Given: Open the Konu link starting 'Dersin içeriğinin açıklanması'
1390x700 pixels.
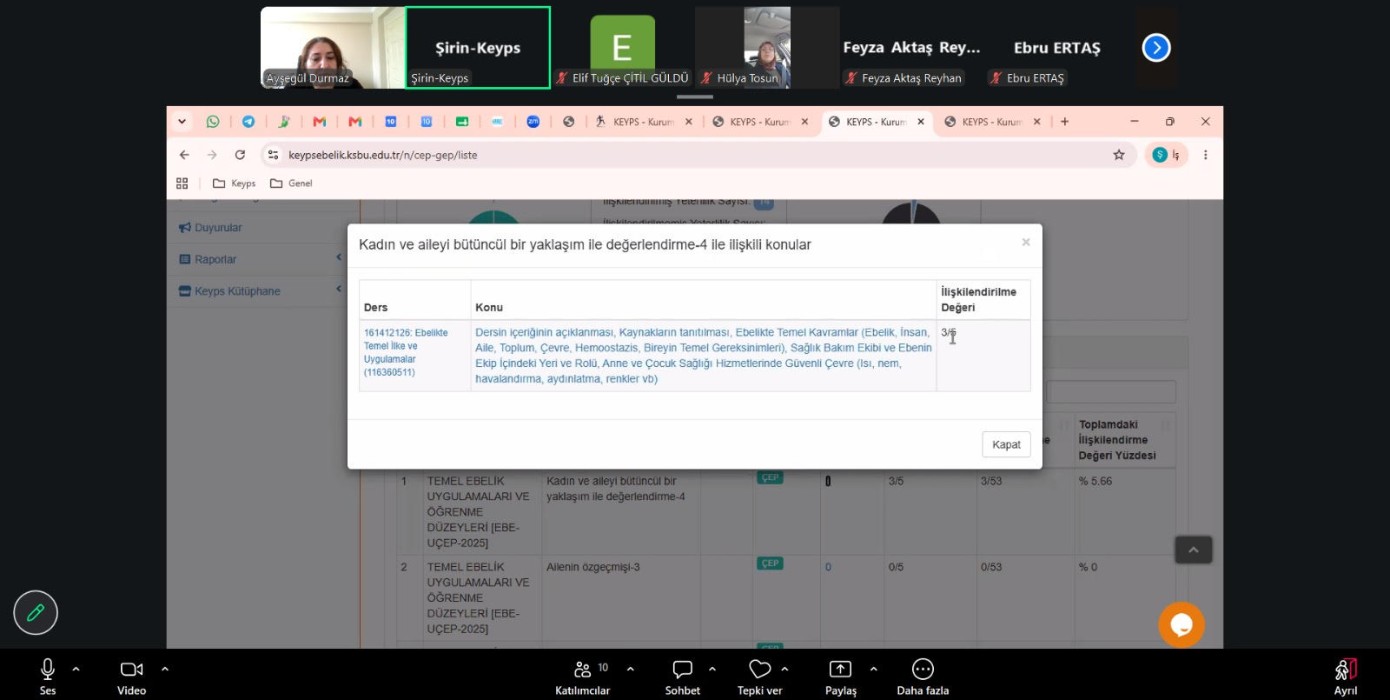Looking at the screenshot, I should pos(703,355).
